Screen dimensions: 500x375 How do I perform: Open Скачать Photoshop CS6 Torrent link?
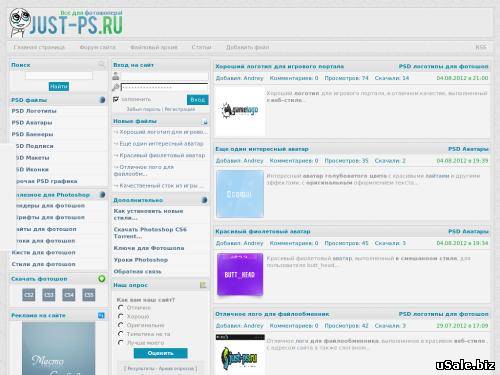[150, 233]
